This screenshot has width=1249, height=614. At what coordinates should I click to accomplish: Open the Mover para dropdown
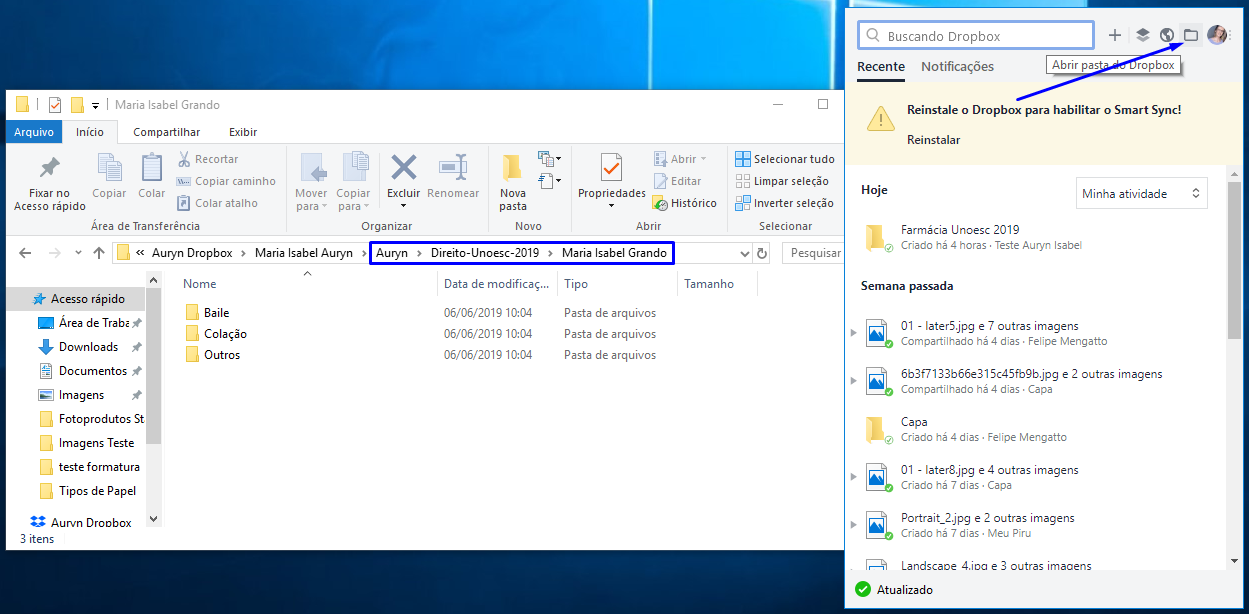[x=311, y=199]
